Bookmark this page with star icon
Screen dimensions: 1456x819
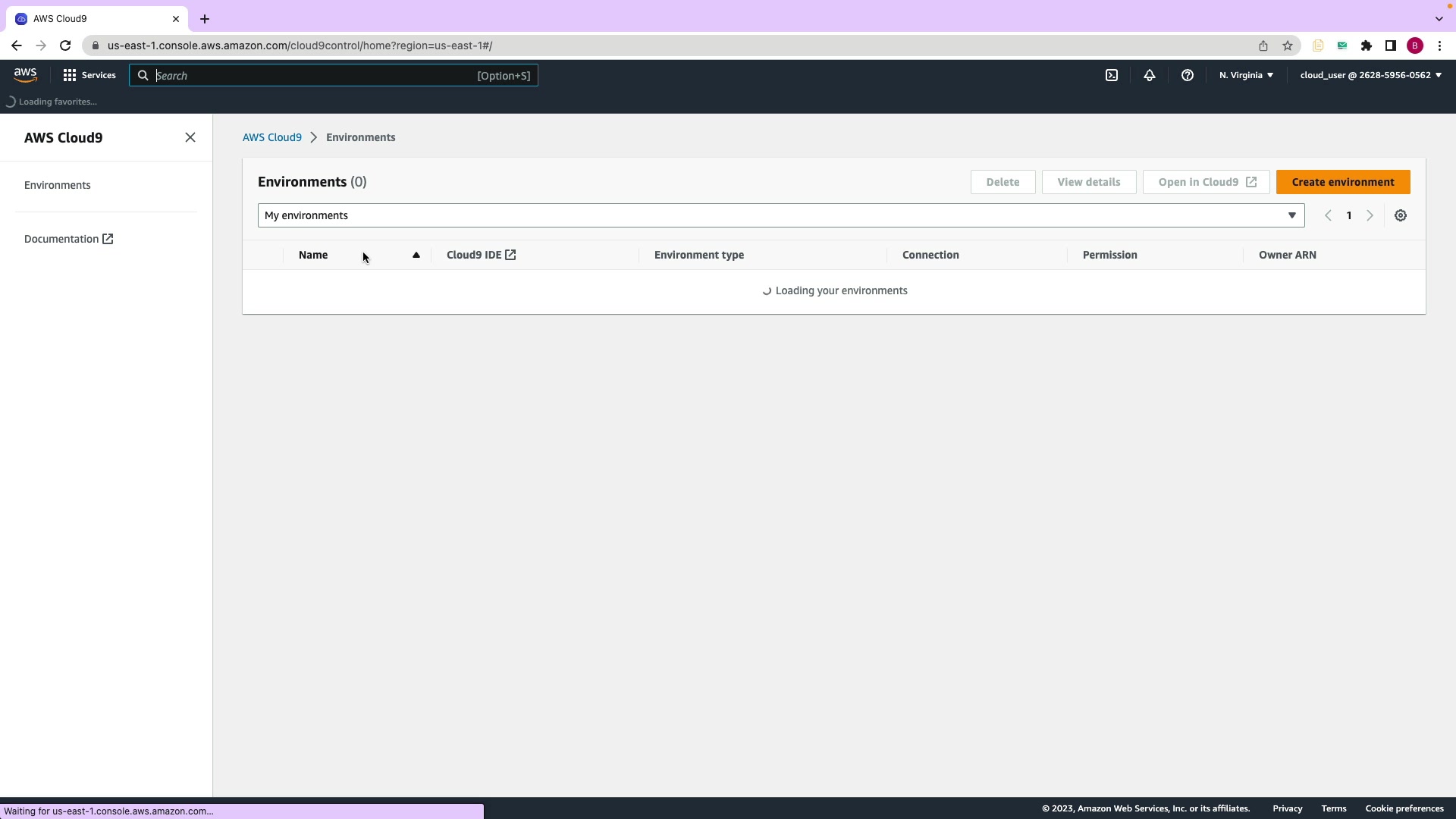tap(1288, 45)
